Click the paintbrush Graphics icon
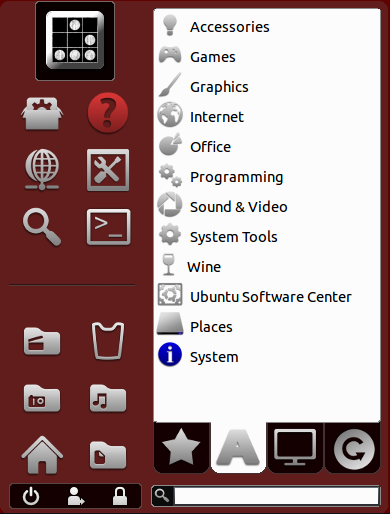390x514 pixels. pos(170,85)
